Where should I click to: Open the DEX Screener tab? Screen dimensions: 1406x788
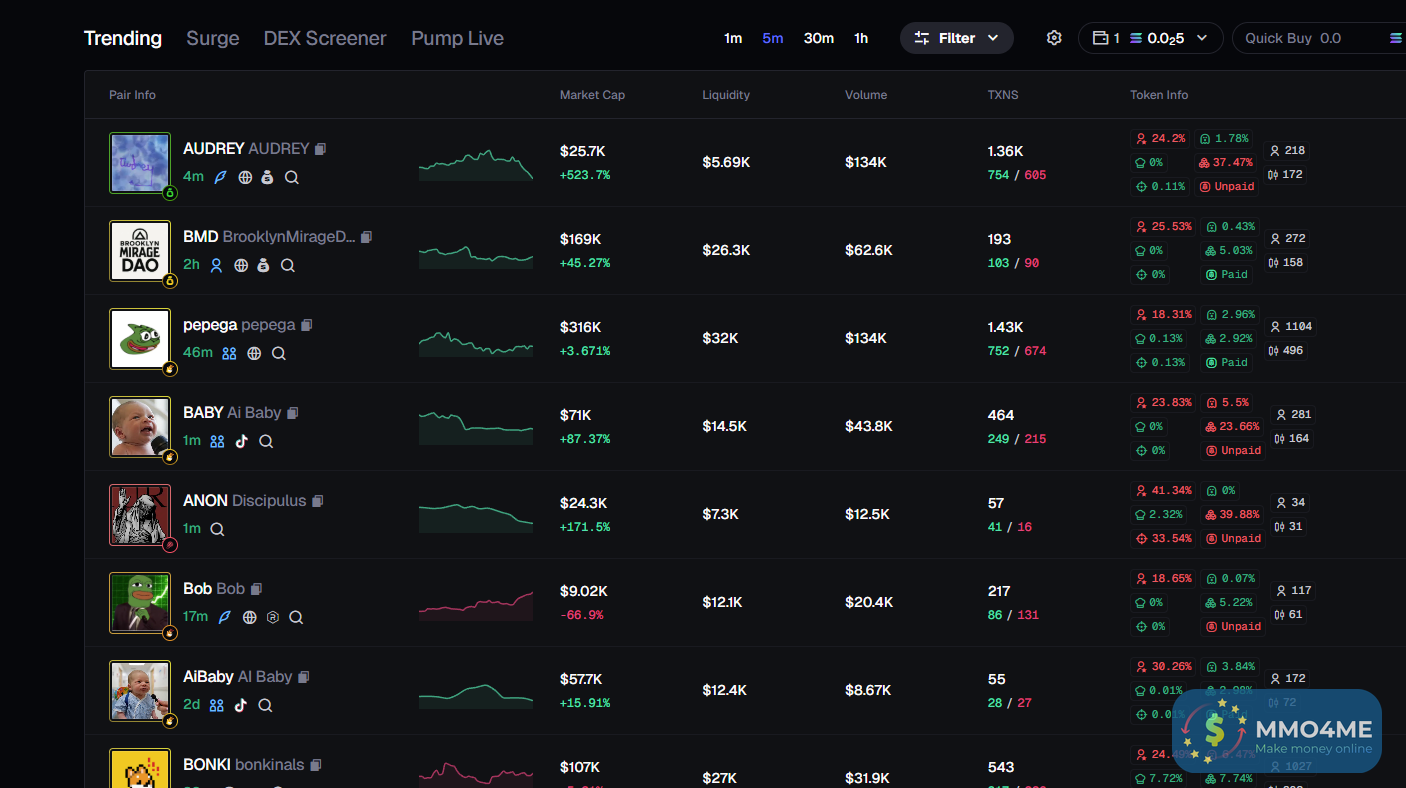tap(325, 38)
